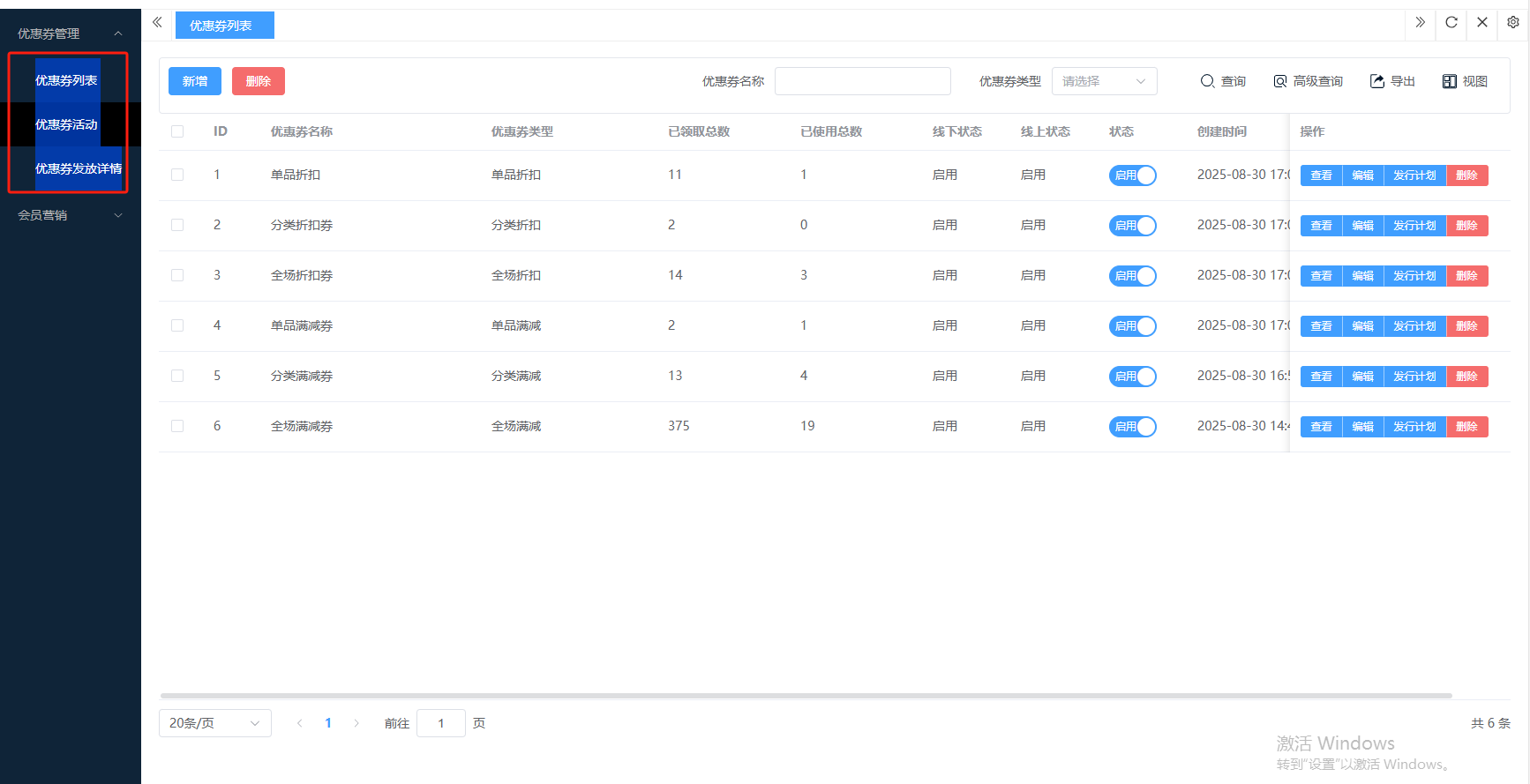The image size is (1530, 784).
Task: Click 发行计划 for 全场满减券 row
Action: 1414,427
